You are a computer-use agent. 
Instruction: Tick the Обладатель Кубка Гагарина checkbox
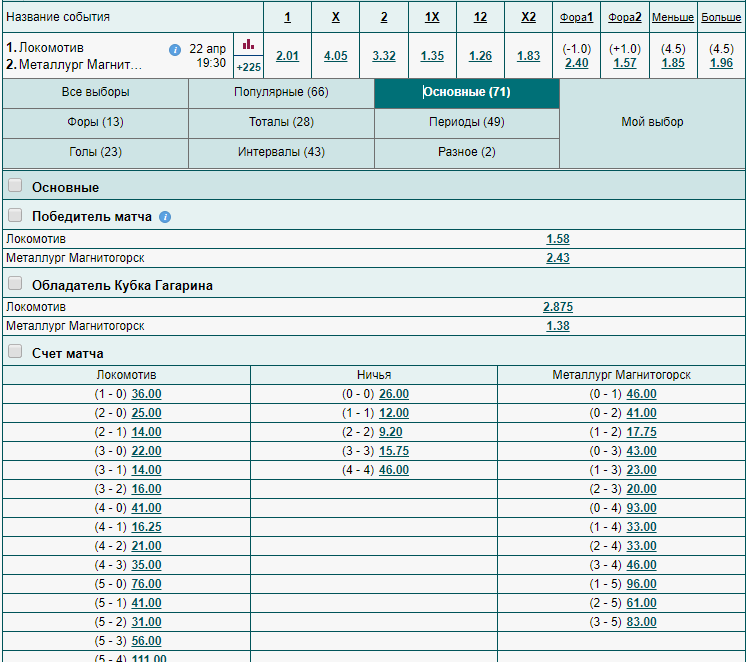click(15, 283)
